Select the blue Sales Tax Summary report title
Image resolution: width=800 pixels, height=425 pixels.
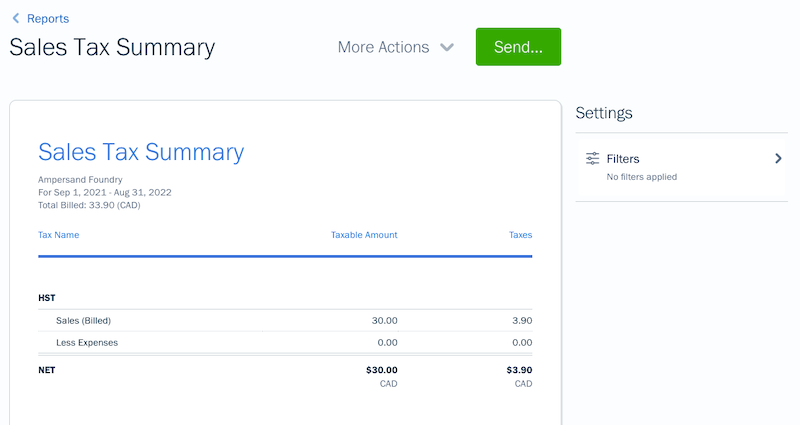click(141, 152)
